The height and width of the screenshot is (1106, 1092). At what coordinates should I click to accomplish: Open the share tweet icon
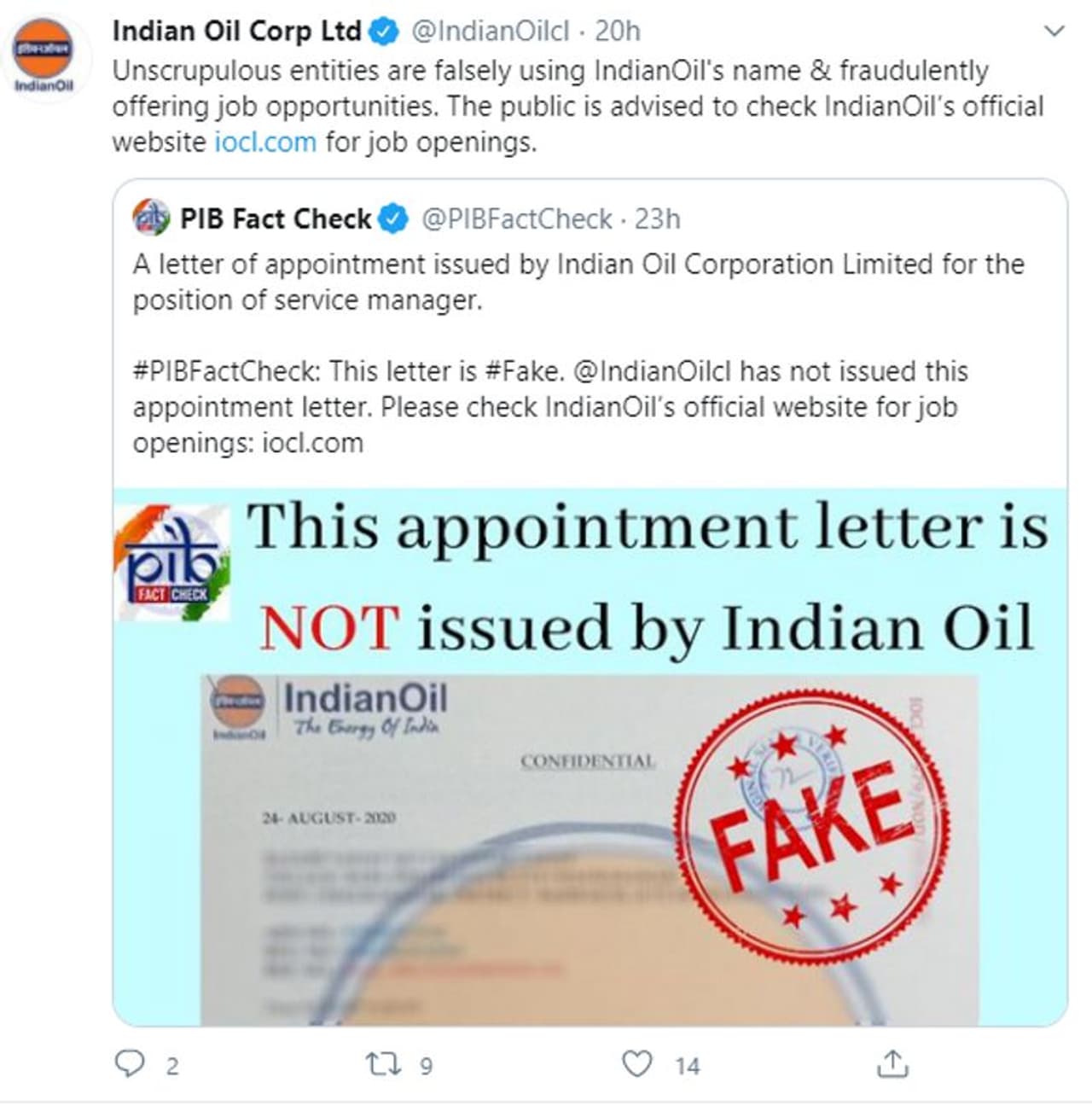[x=892, y=1063]
